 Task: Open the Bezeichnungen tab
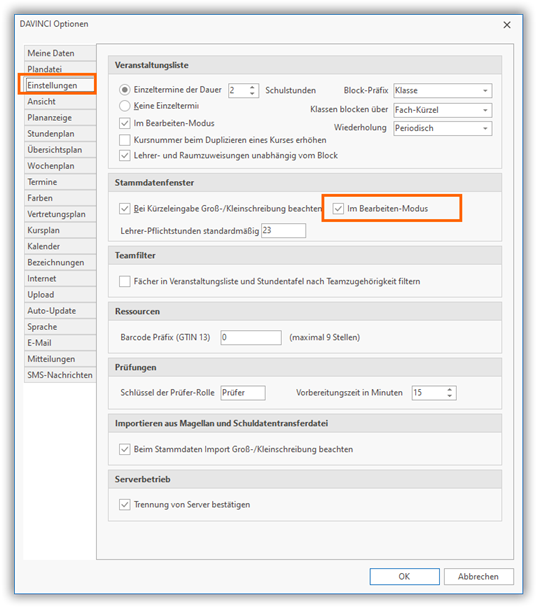(60, 263)
